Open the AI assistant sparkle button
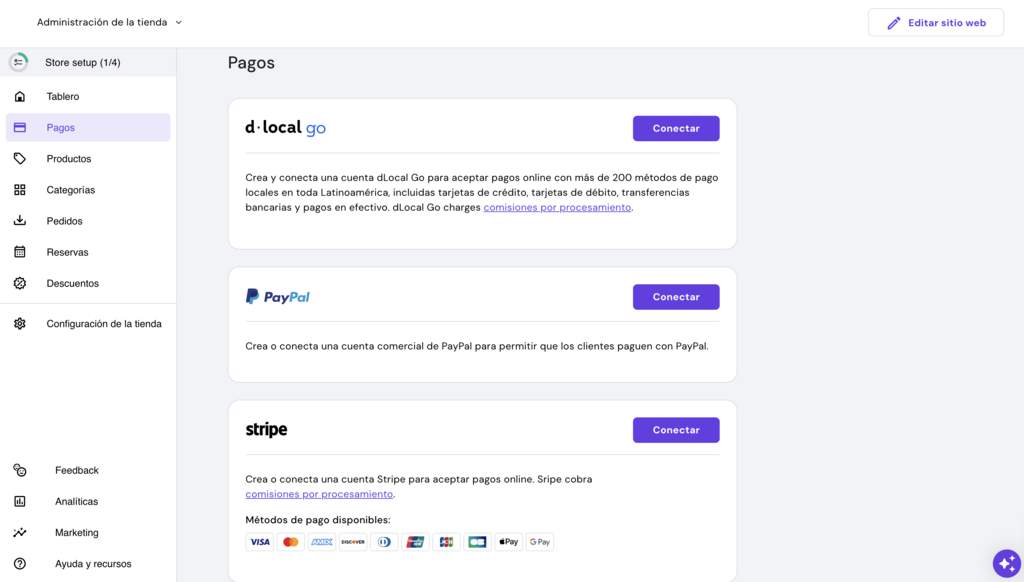The width and height of the screenshot is (1024, 582). (1005, 563)
